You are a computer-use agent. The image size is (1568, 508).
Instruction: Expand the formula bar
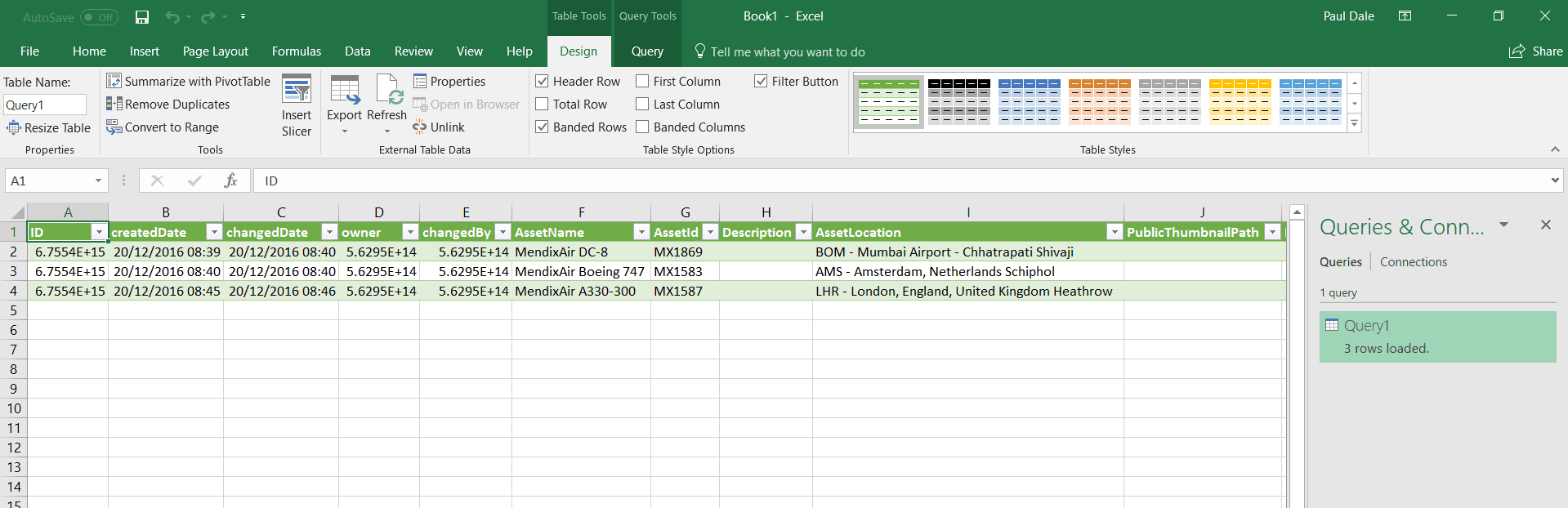coord(1555,180)
